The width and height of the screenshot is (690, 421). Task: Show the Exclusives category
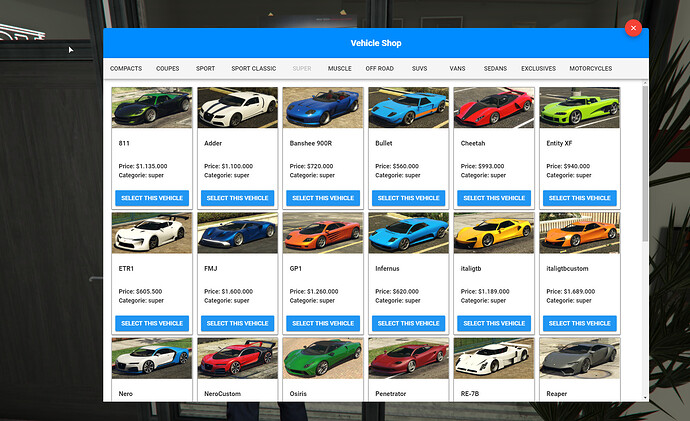(x=538, y=69)
